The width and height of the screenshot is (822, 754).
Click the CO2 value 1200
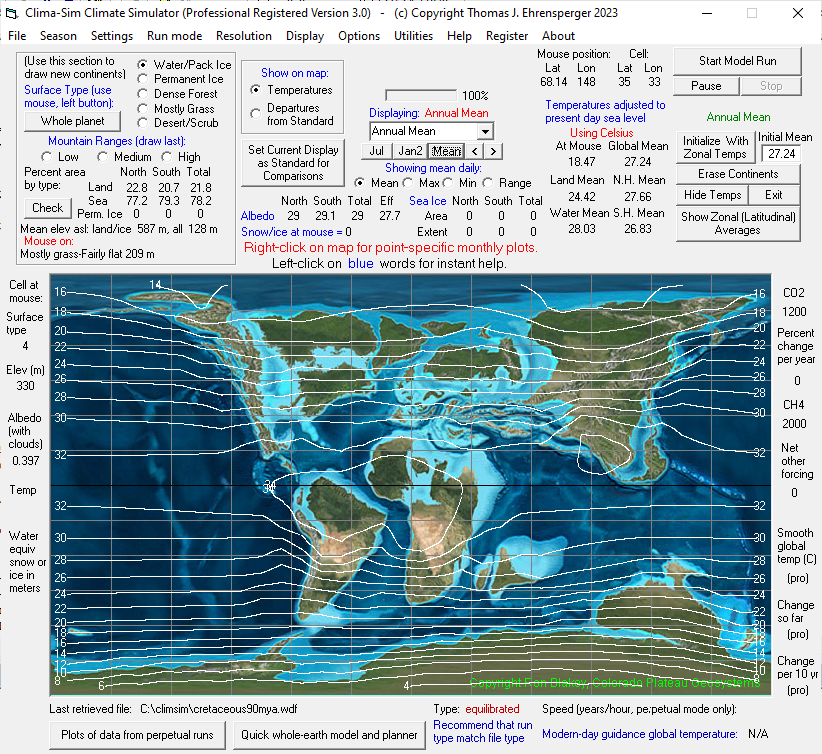[794, 311]
